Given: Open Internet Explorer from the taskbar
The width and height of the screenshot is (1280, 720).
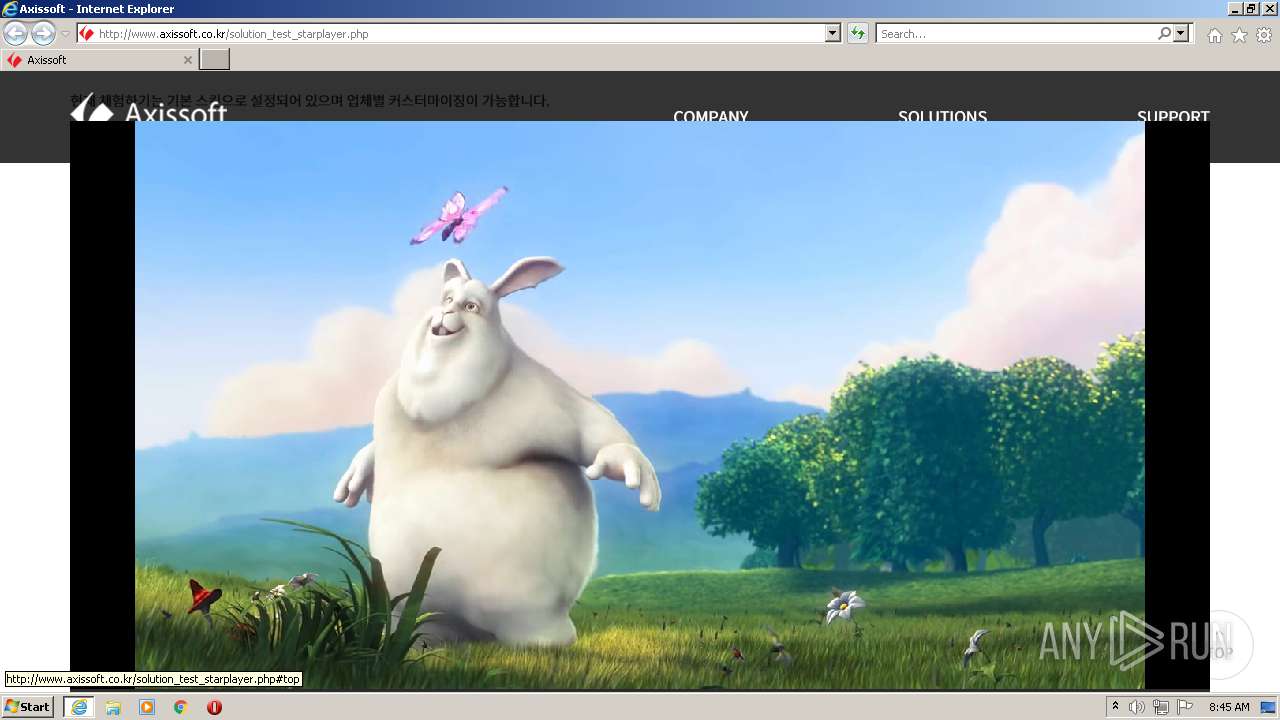Looking at the screenshot, I should (x=79, y=707).
